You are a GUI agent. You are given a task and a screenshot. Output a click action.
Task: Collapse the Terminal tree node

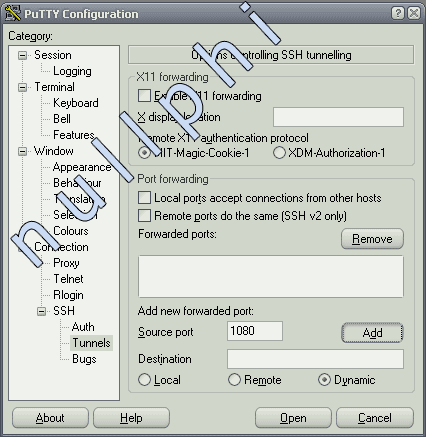[x=22, y=87]
